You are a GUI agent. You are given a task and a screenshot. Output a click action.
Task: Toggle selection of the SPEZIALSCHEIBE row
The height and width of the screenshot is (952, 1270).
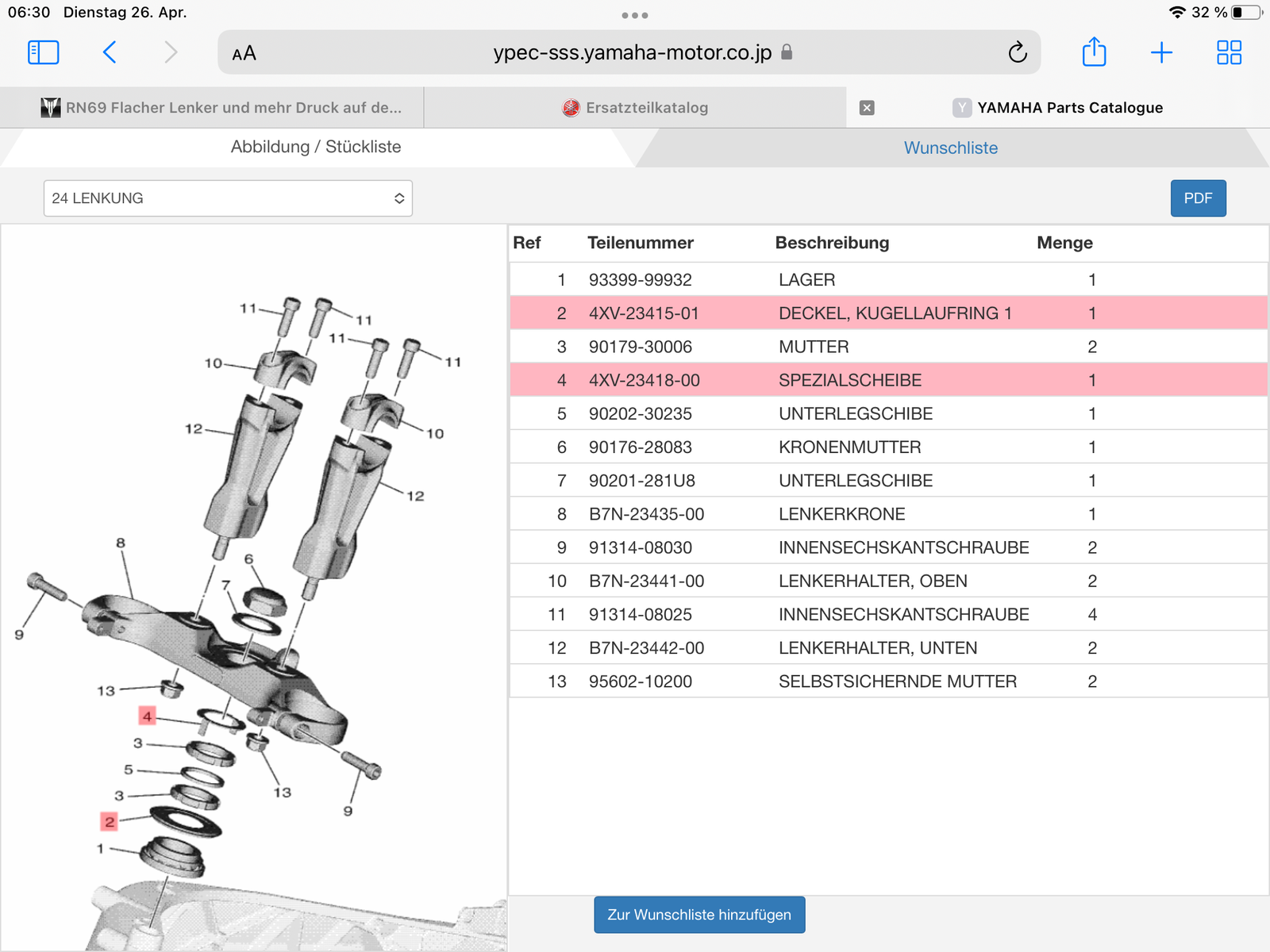[849, 380]
